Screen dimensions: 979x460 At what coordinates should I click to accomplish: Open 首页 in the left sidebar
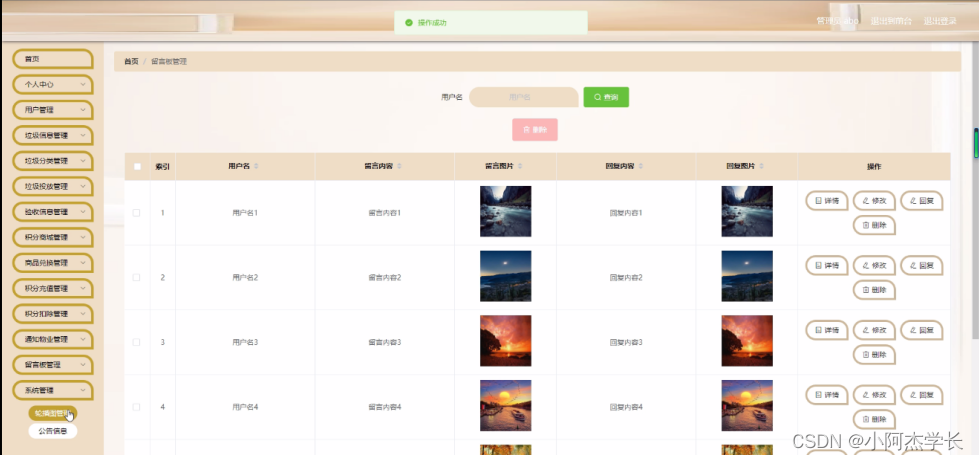(53, 59)
